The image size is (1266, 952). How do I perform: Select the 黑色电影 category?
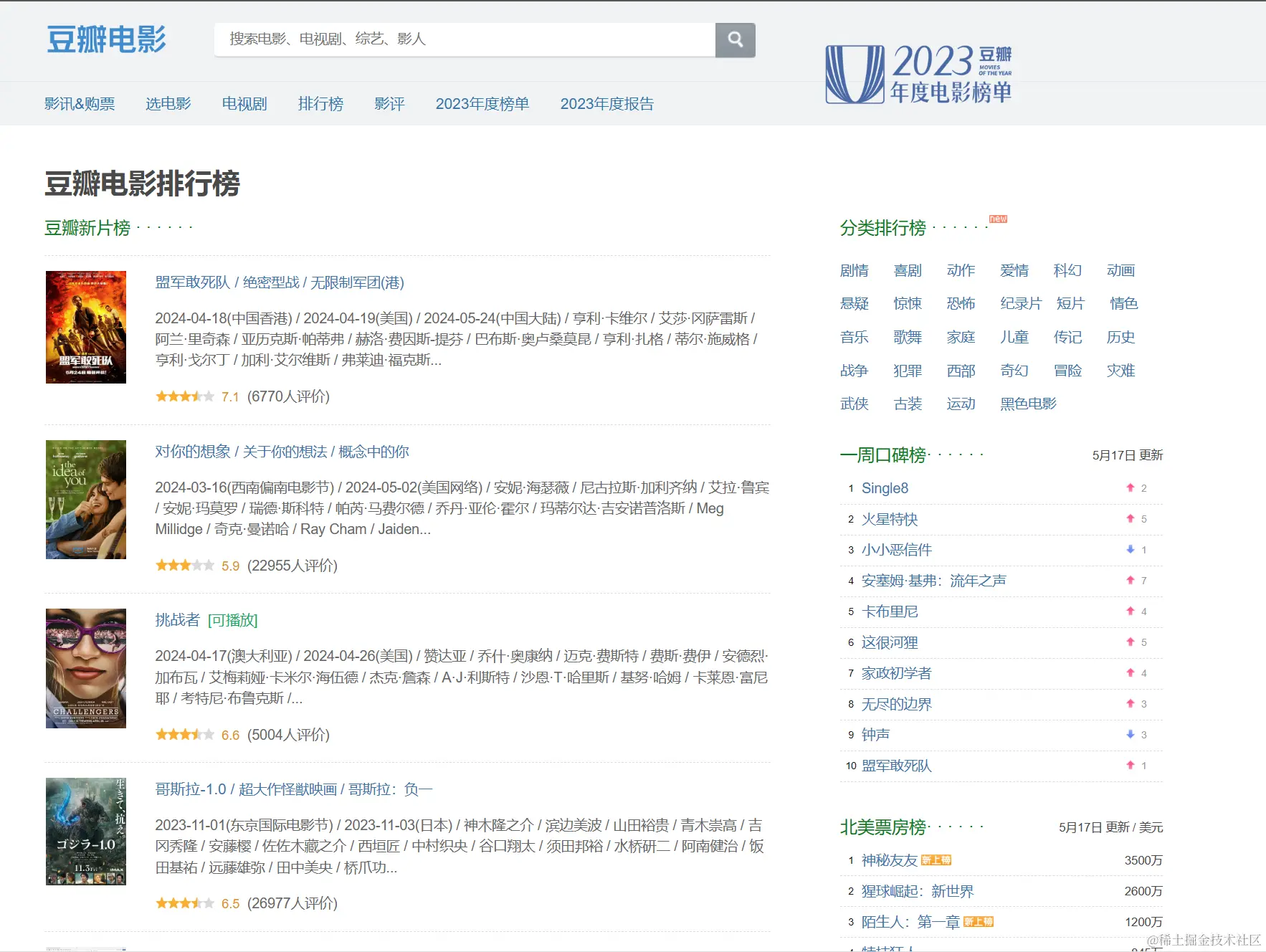point(1028,404)
